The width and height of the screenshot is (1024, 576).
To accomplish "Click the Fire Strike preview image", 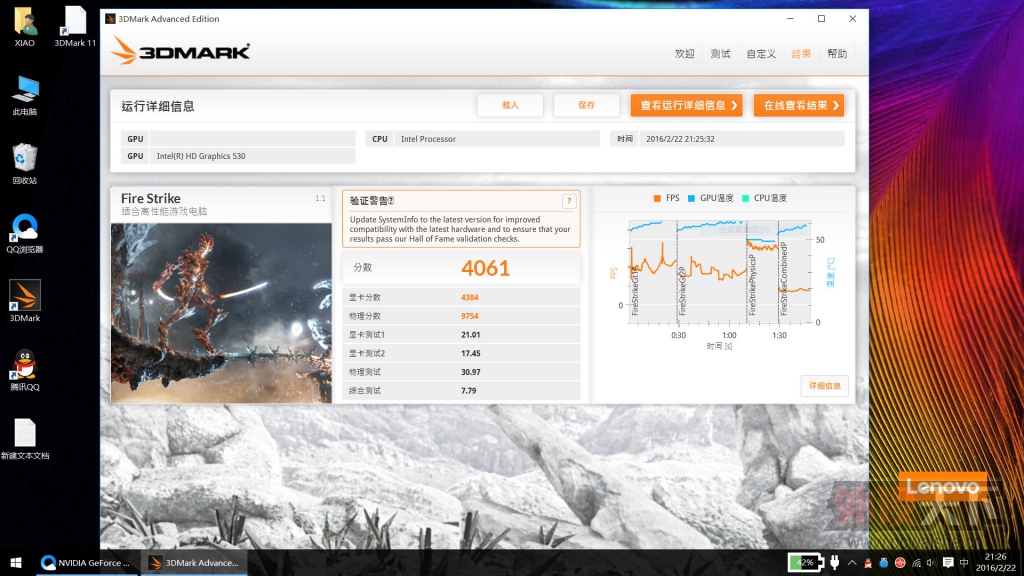I will pos(221,313).
